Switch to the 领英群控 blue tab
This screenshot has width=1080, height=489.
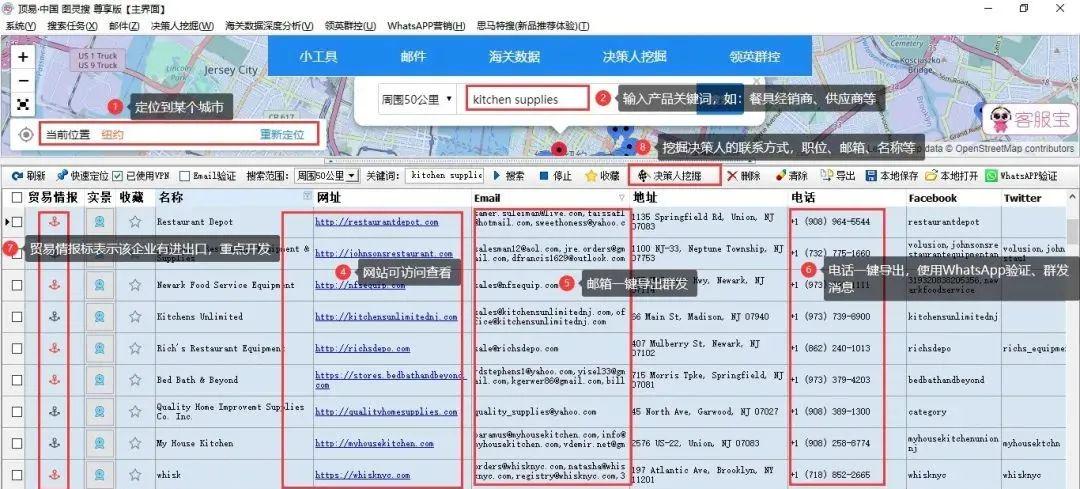tap(755, 56)
